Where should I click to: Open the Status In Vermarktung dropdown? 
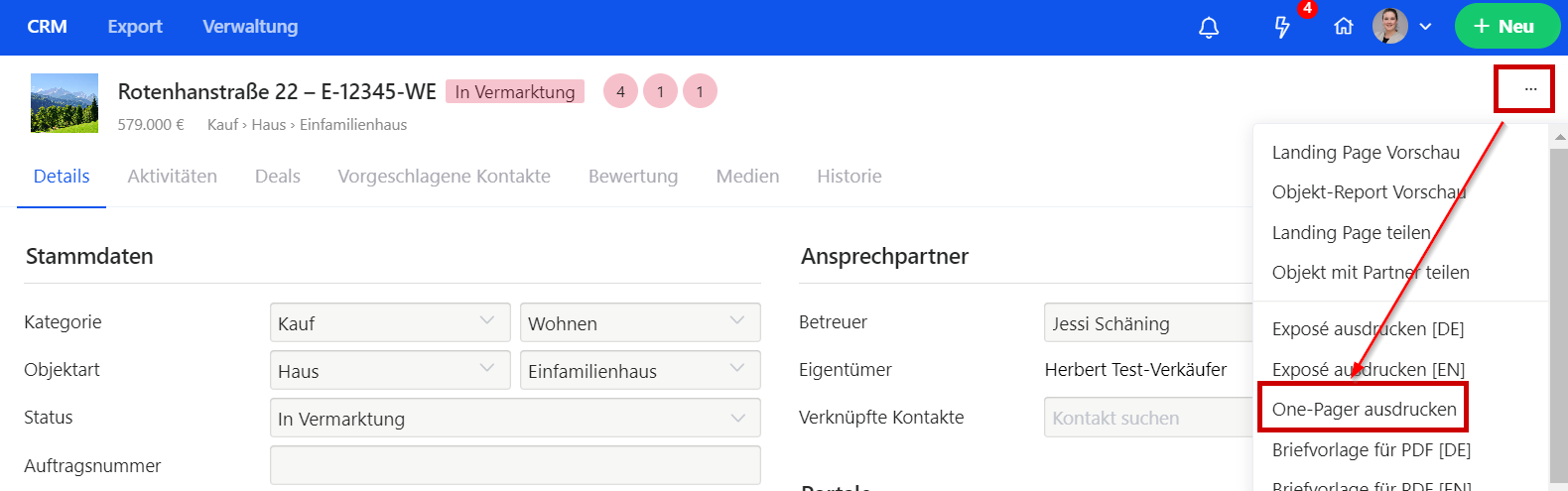[x=514, y=419]
